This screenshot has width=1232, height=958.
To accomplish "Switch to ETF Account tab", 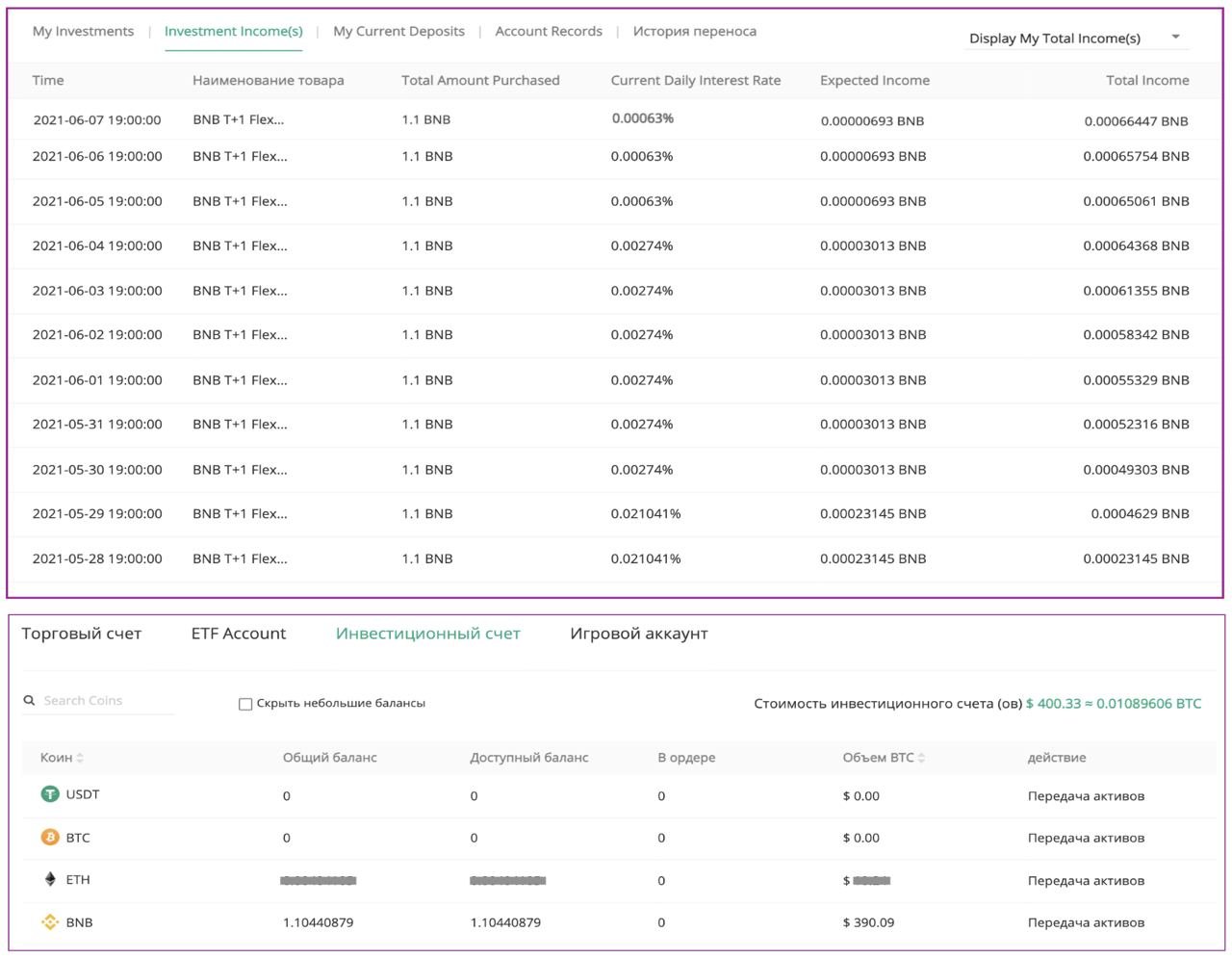I will [x=239, y=634].
